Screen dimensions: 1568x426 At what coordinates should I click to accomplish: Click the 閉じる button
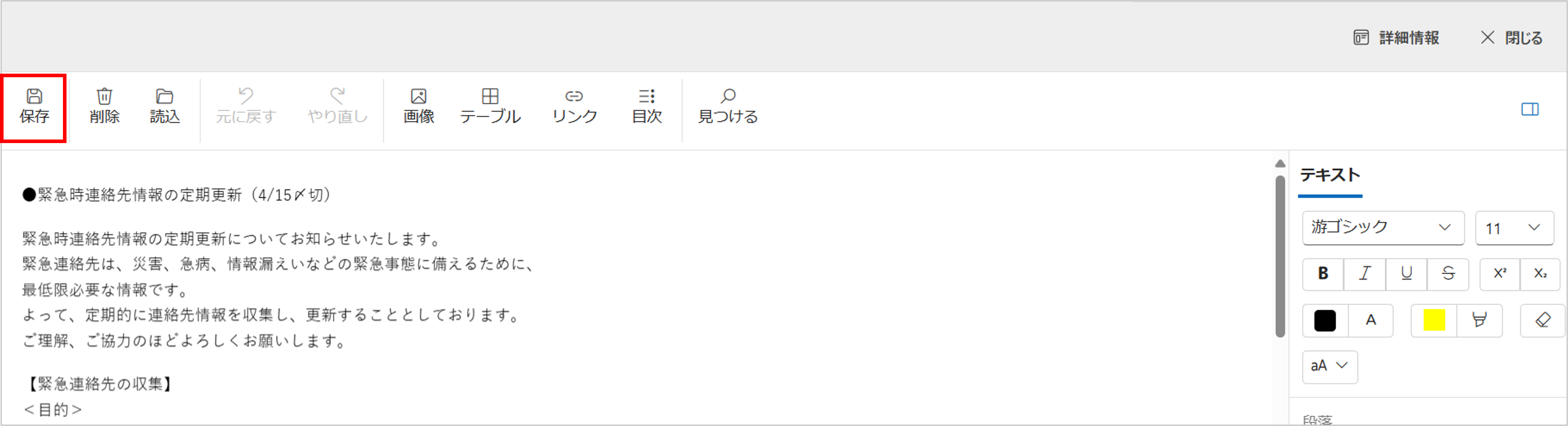pos(1512,38)
